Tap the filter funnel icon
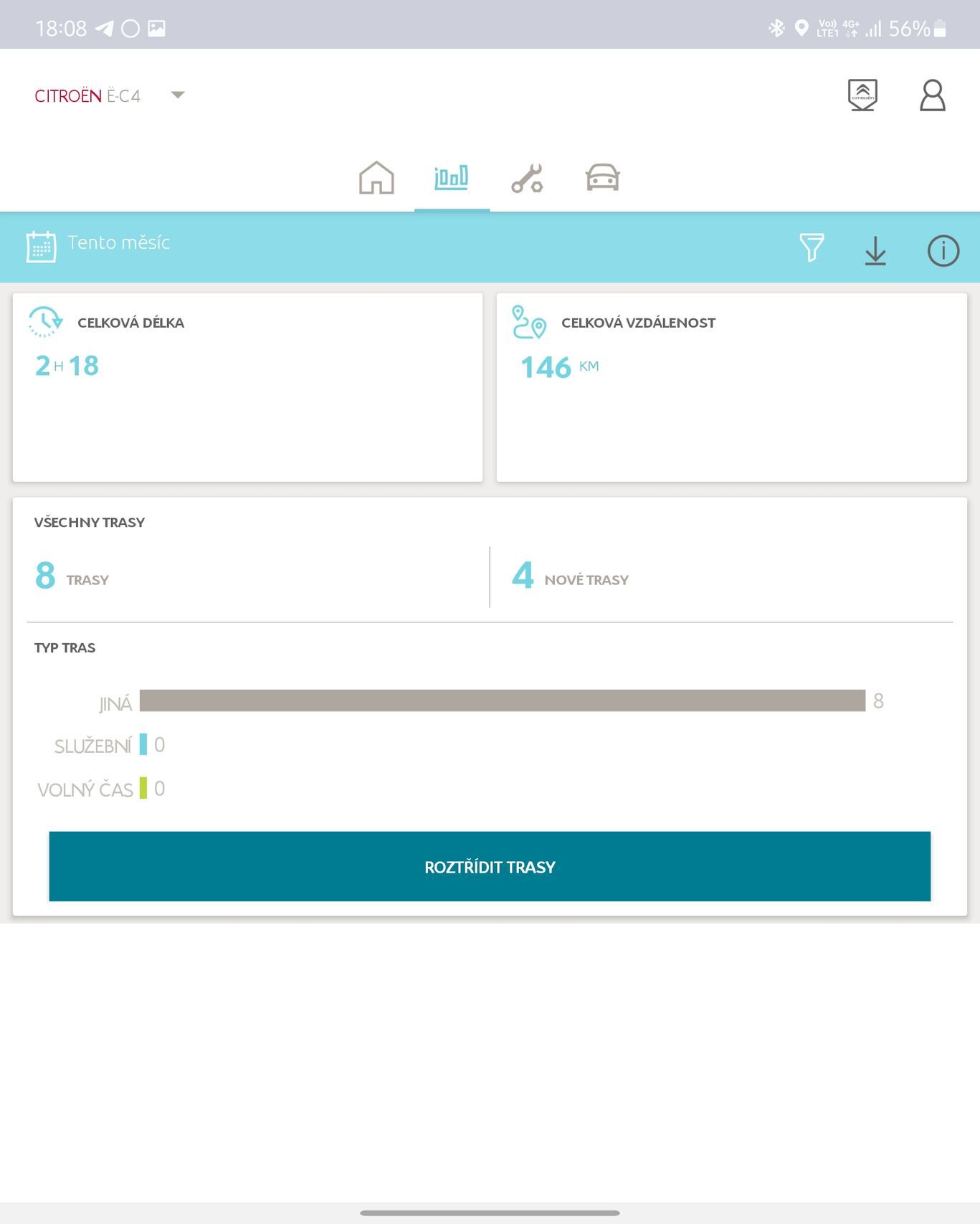The height and width of the screenshot is (1224, 980). tap(812, 248)
